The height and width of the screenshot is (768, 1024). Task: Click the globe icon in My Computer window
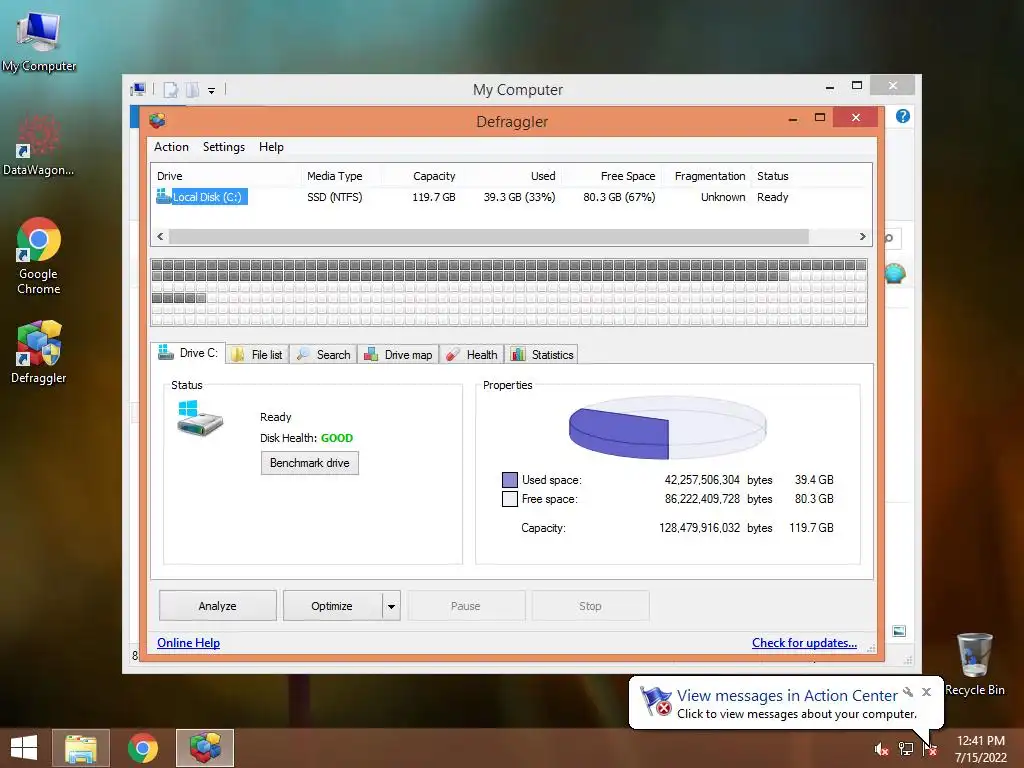pyautogui.click(x=895, y=273)
